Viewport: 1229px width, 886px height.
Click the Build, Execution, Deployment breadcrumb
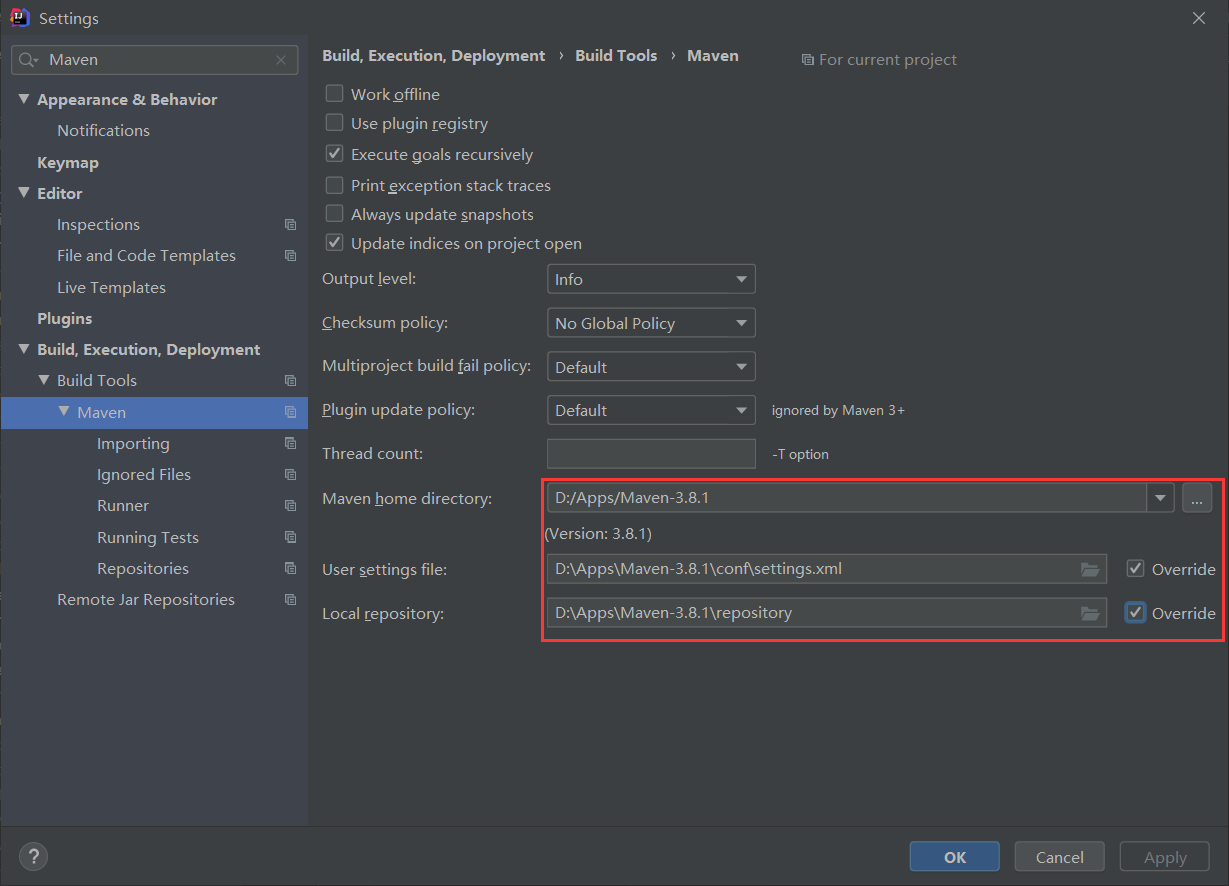click(434, 56)
